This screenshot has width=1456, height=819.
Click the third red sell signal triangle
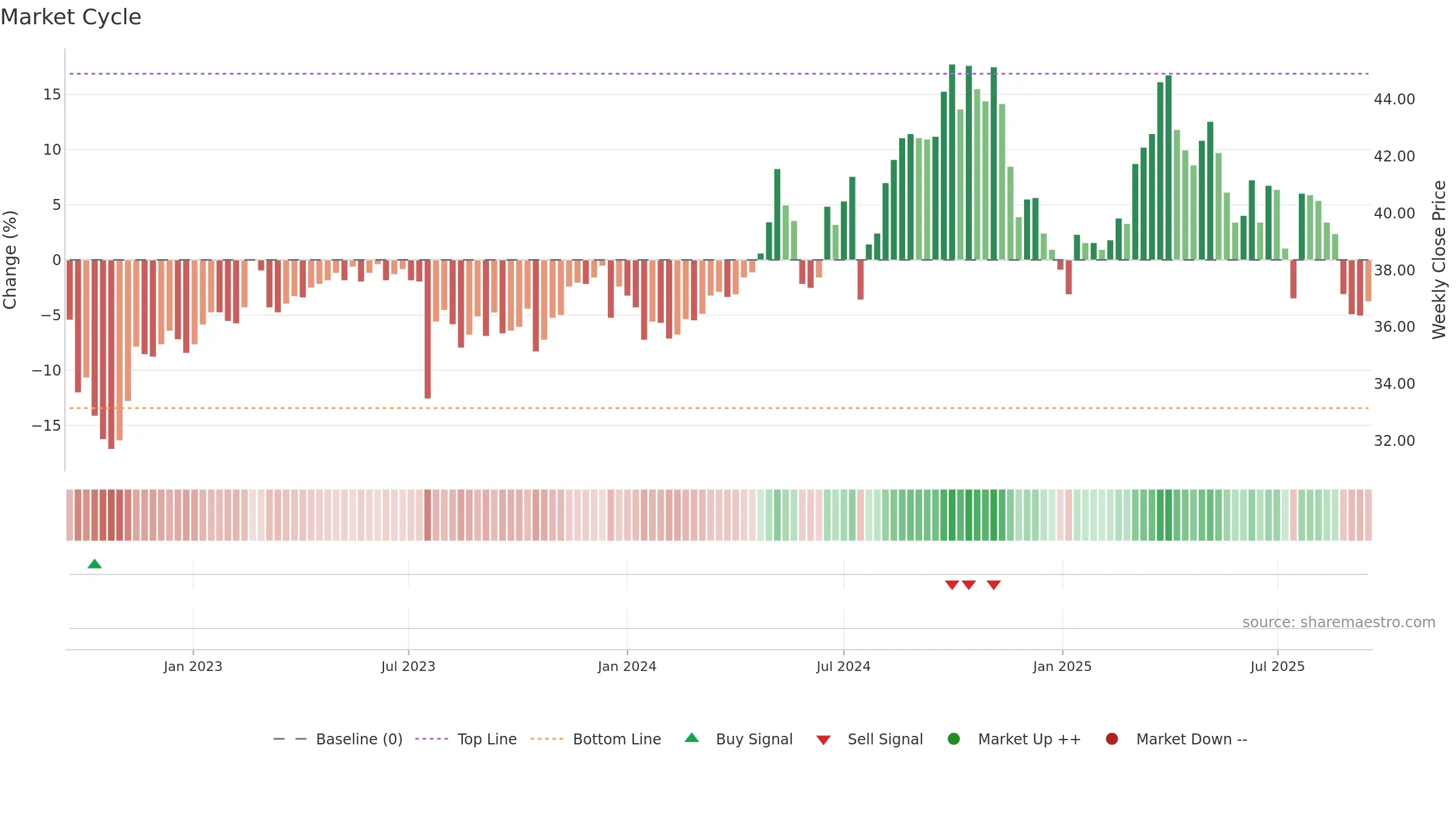point(994,585)
